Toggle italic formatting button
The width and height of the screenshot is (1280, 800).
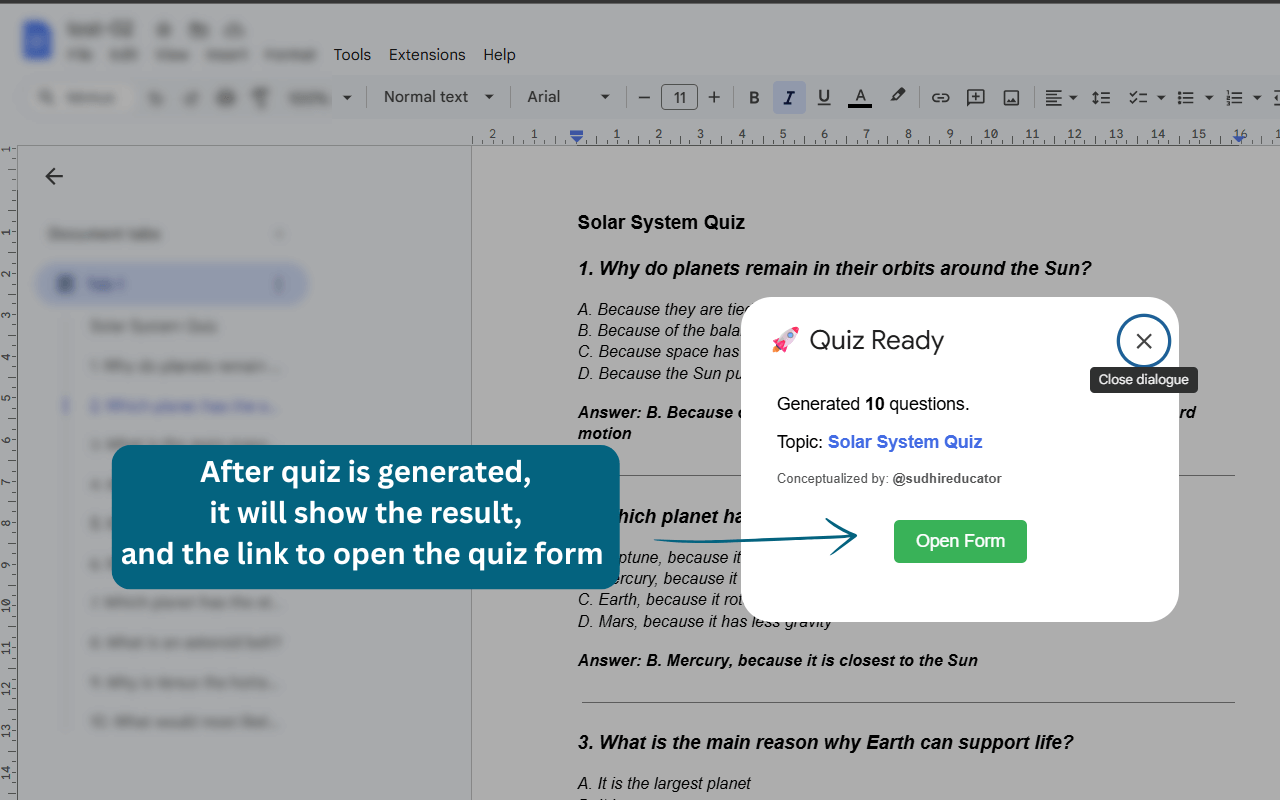(789, 97)
